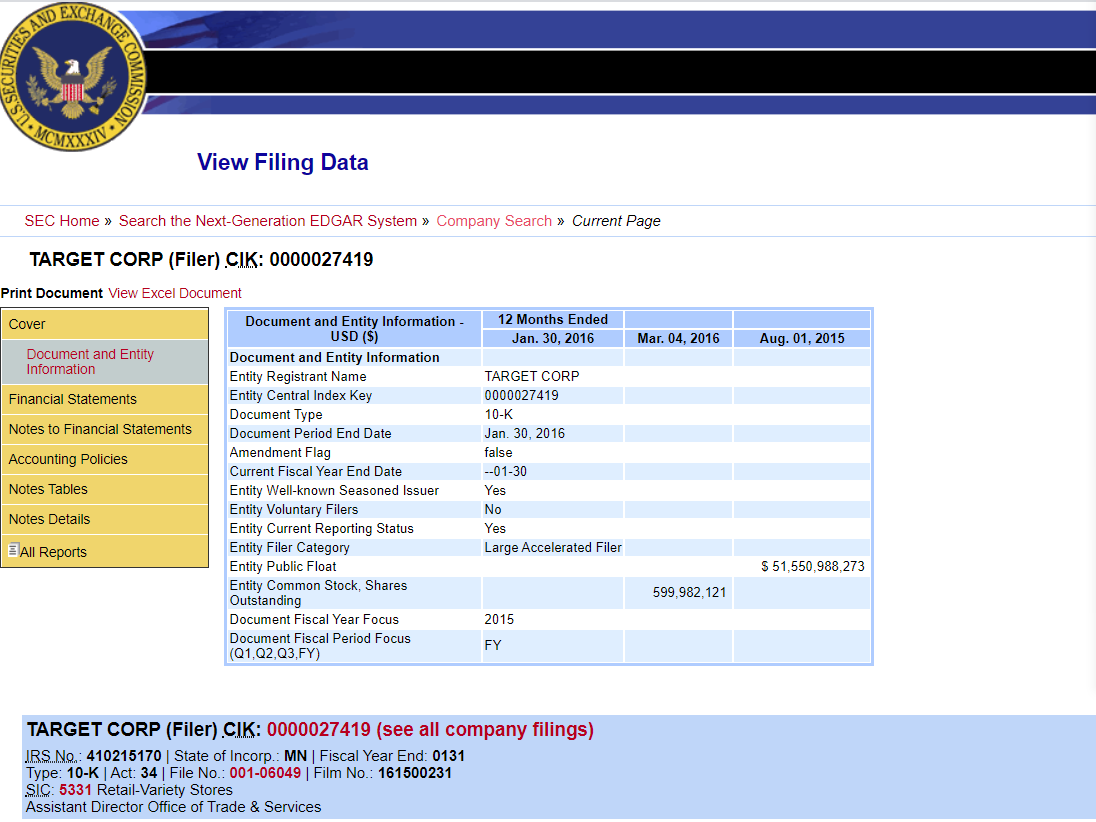Open the Accounting Policies menu section
Viewport: 1096px width, 822px height.
coord(105,459)
